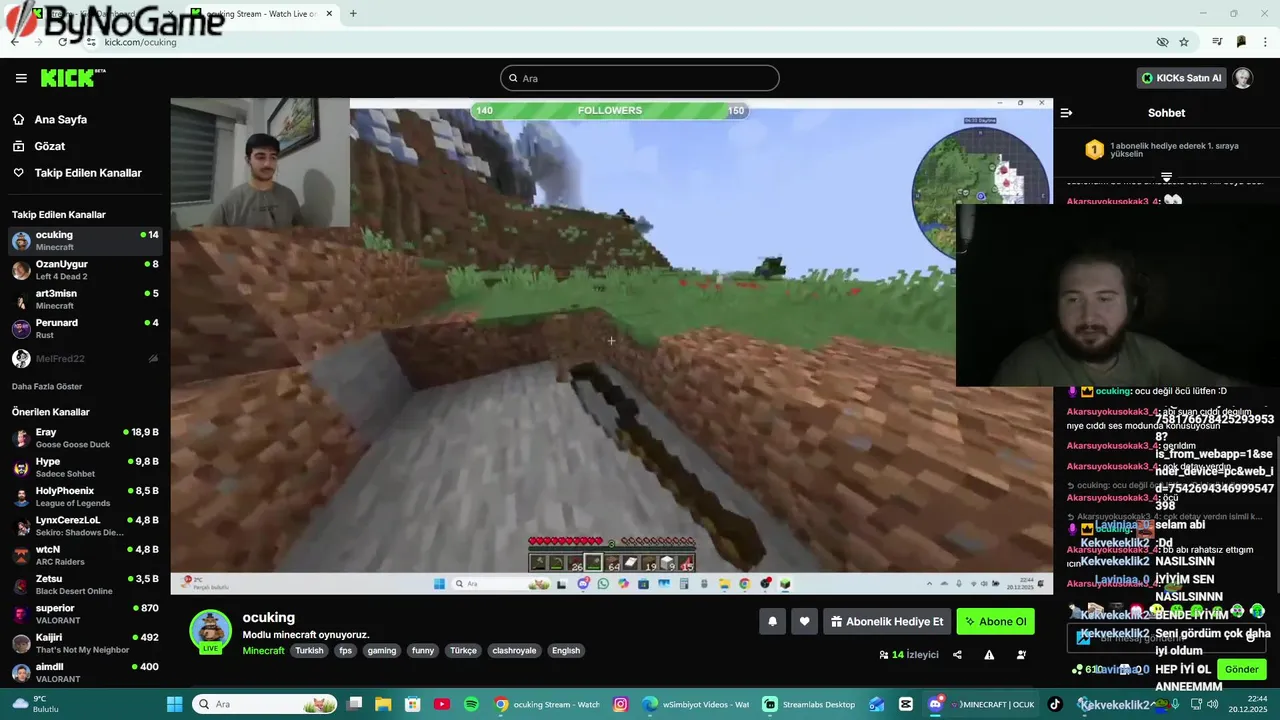Select art3misn channel in sidebar
This screenshot has height=720, width=1280.
(85, 299)
